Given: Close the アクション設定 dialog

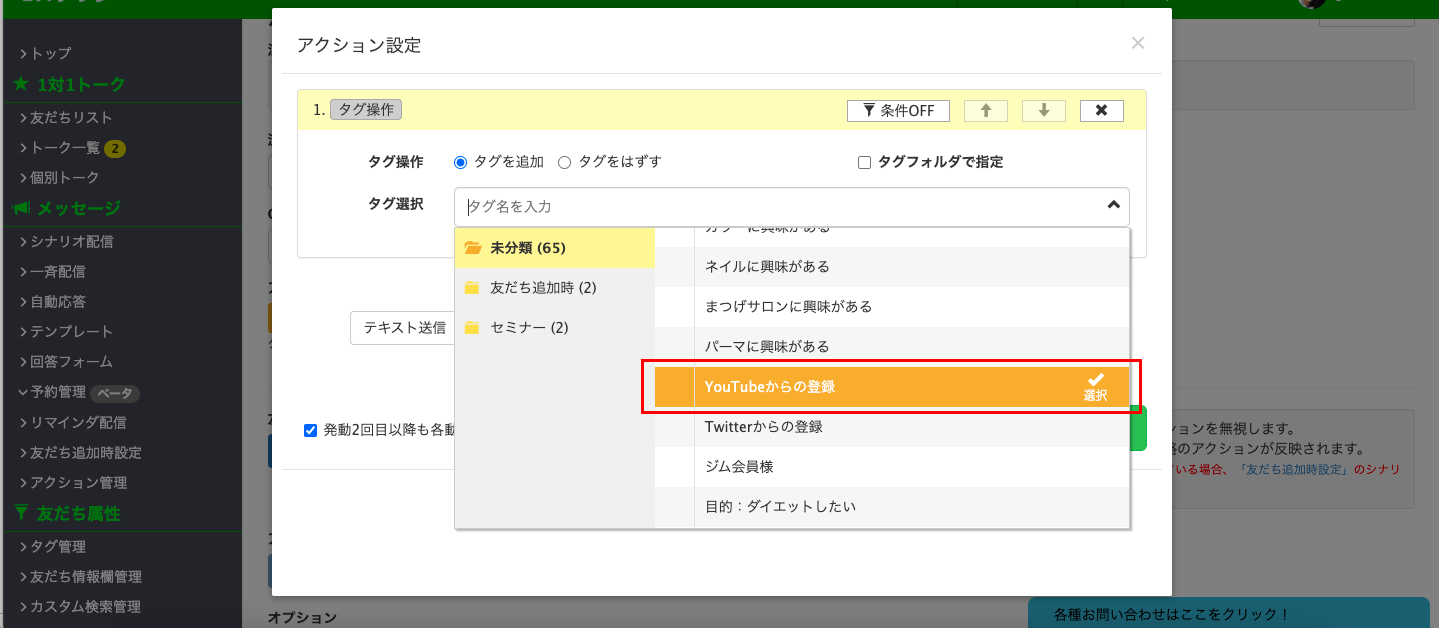Looking at the screenshot, I should pos(1137,43).
